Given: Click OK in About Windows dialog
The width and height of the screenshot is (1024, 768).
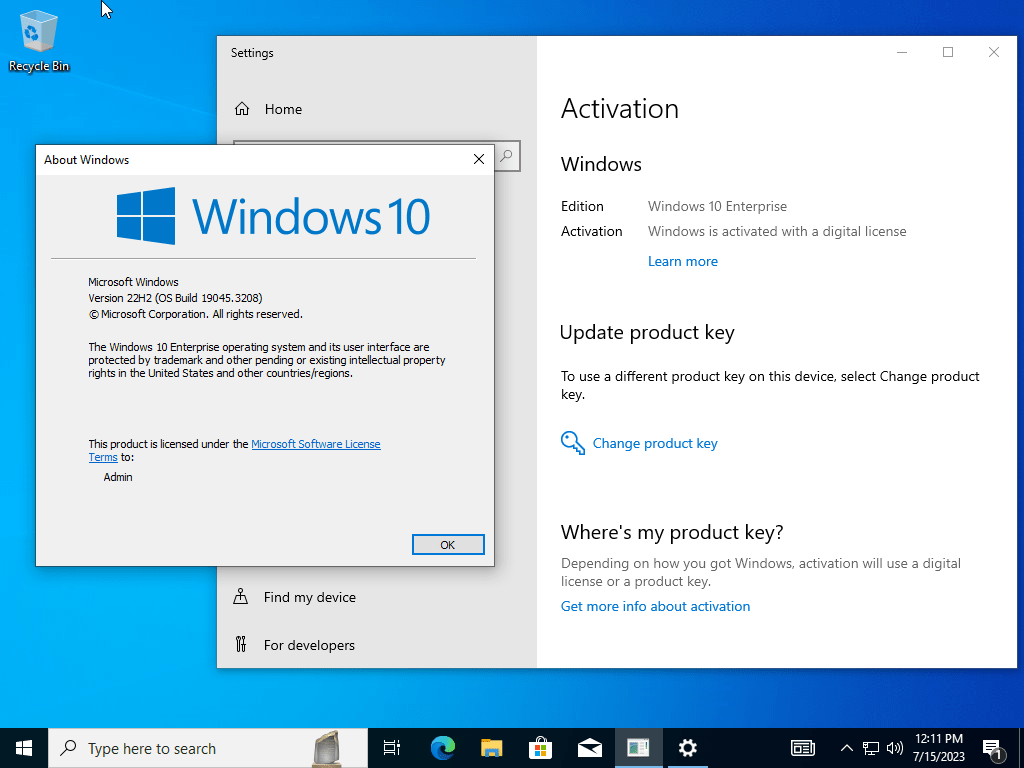Looking at the screenshot, I should click(x=448, y=545).
